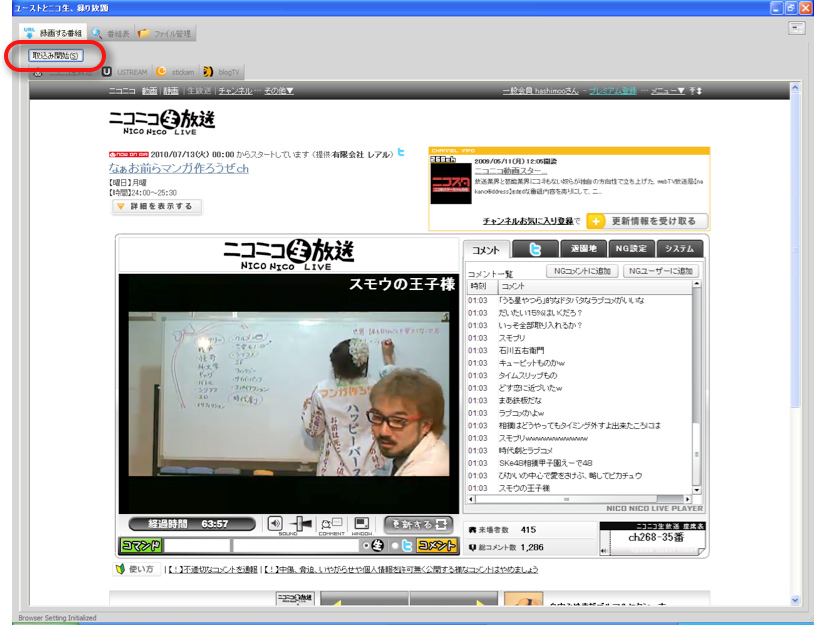The height and width of the screenshot is (625, 814).
Task: Click the comment list horizontal scrollbar
Action: (x=579, y=499)
